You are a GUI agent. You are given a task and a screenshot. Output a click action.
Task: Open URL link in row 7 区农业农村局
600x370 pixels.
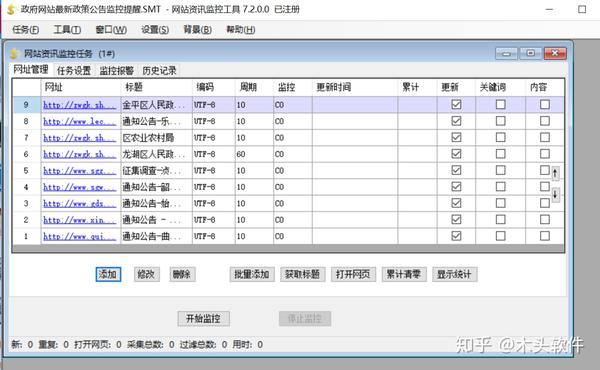click(x=80, y=138)
